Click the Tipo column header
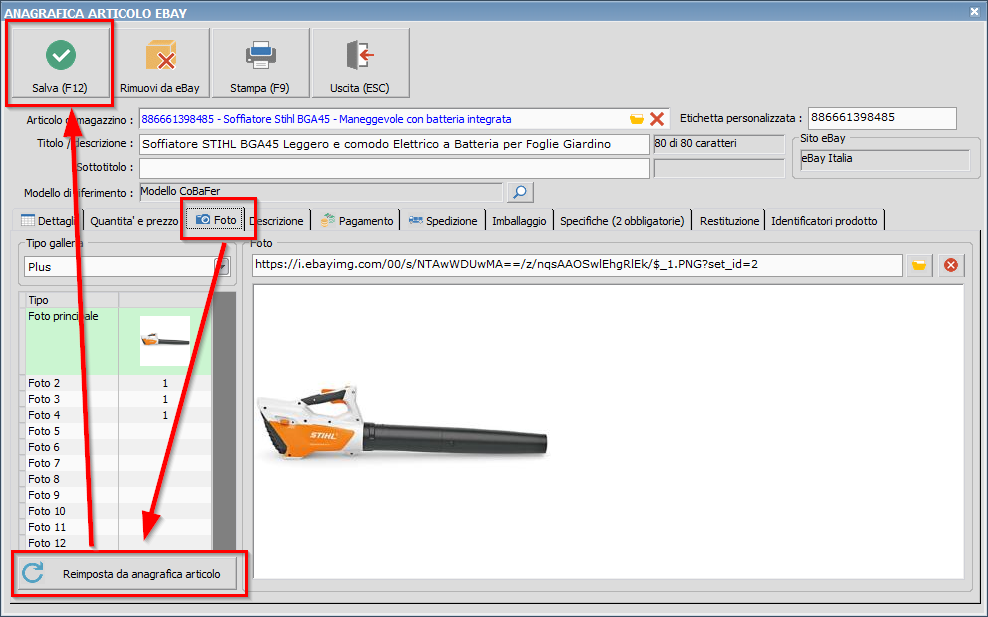This screenshot has width=988, height=617. point(72,300)
